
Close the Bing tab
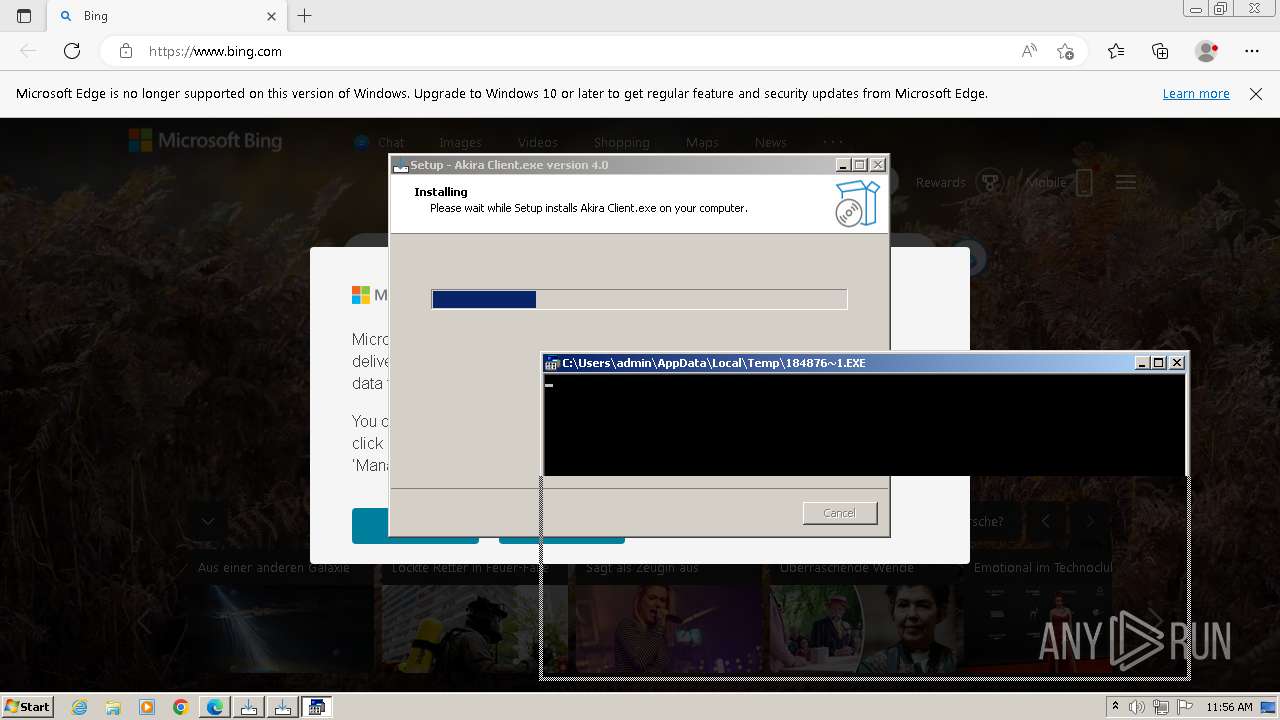tap(271, 16)
